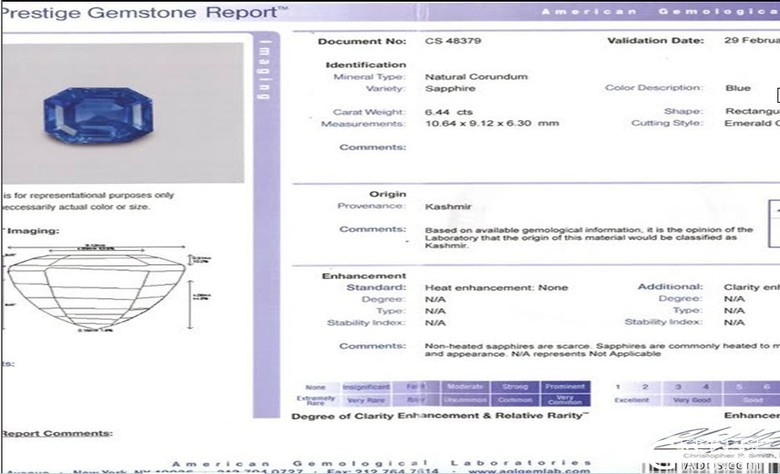Click the 'Standard:' label
Image resolution: width=780 pixels, height=474 pixels.
tap(376, 287)
